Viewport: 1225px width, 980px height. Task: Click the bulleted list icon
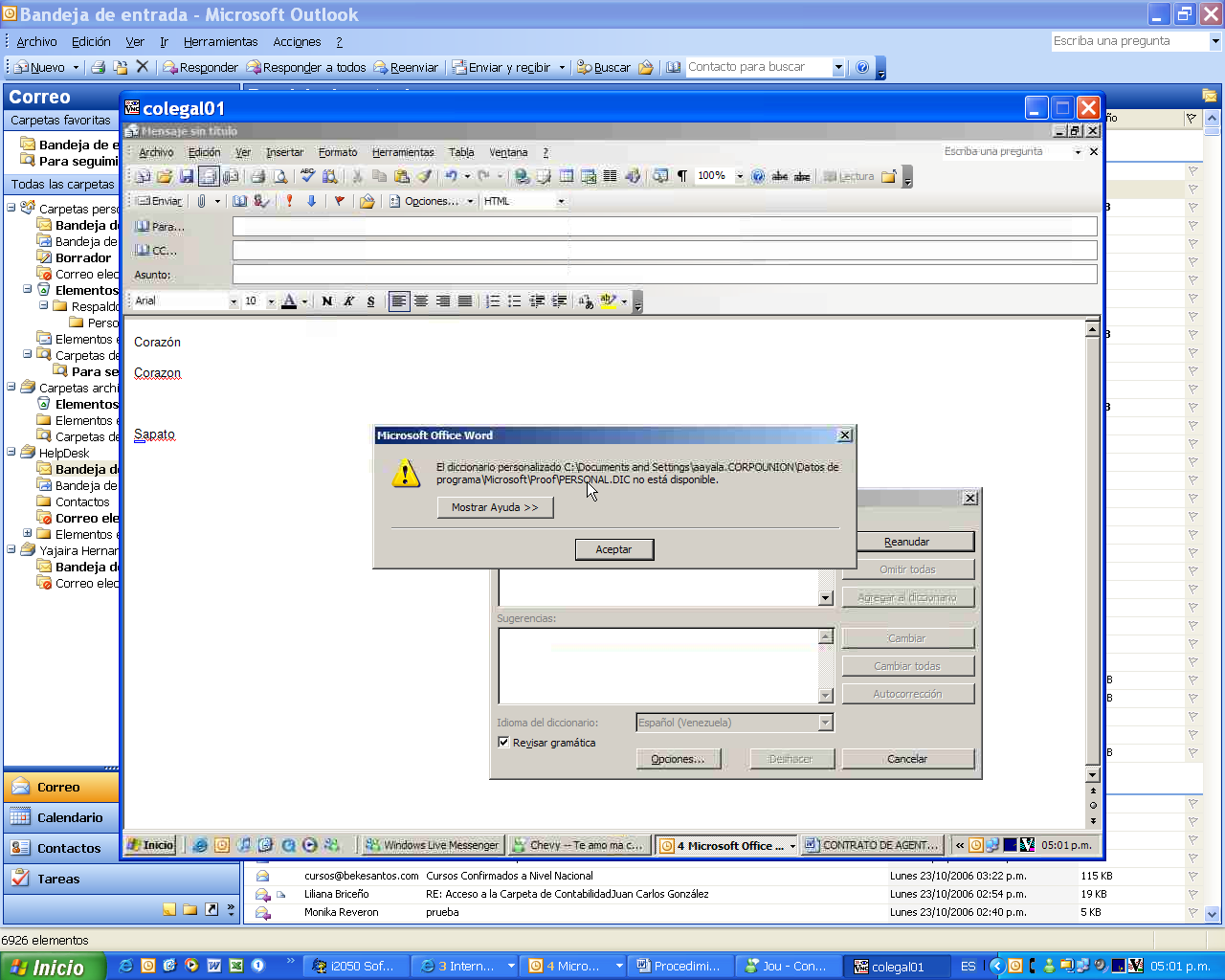(x=515, y=301)
